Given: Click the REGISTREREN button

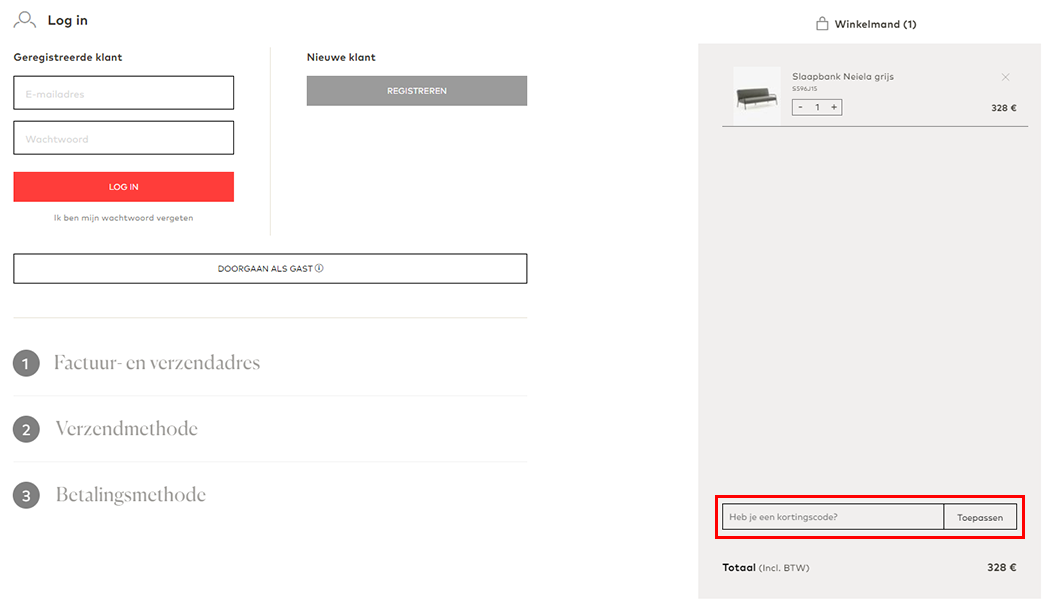Looking at the screenshot, I should click(417, 91).
